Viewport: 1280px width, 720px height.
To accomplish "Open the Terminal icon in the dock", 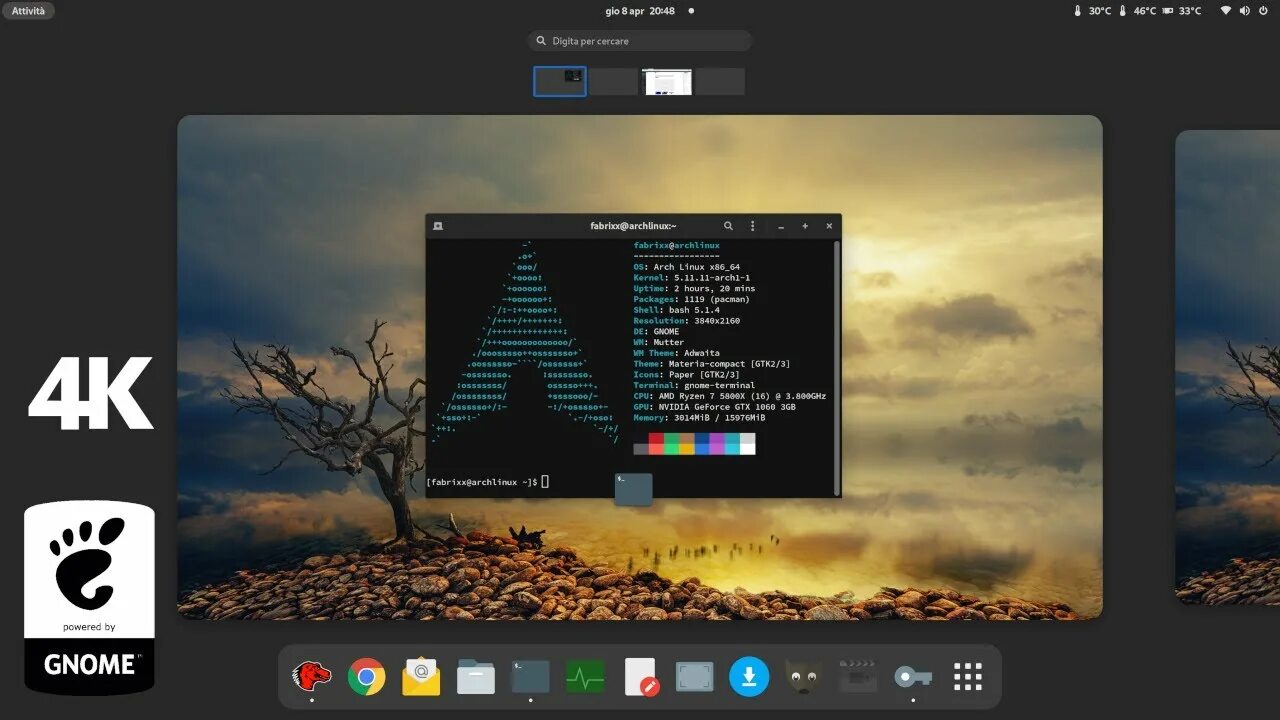I will [530, 677].
